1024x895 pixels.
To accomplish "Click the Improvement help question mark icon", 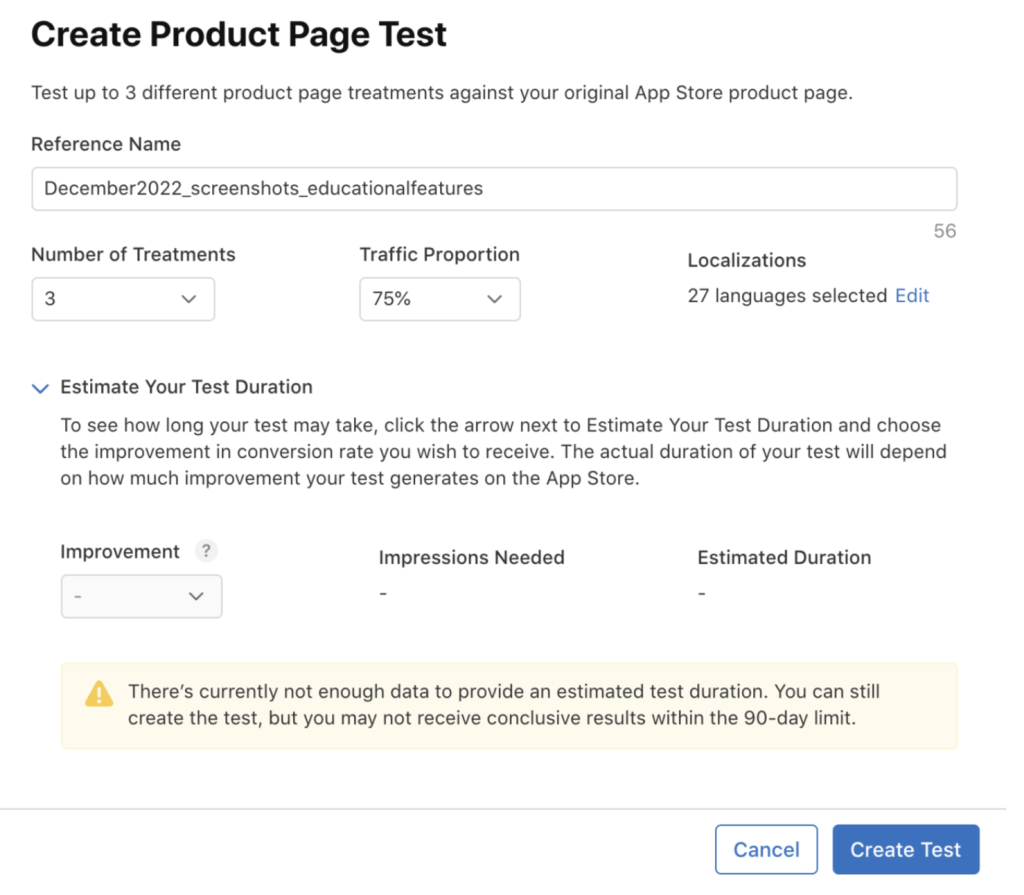I will (206, 551).
